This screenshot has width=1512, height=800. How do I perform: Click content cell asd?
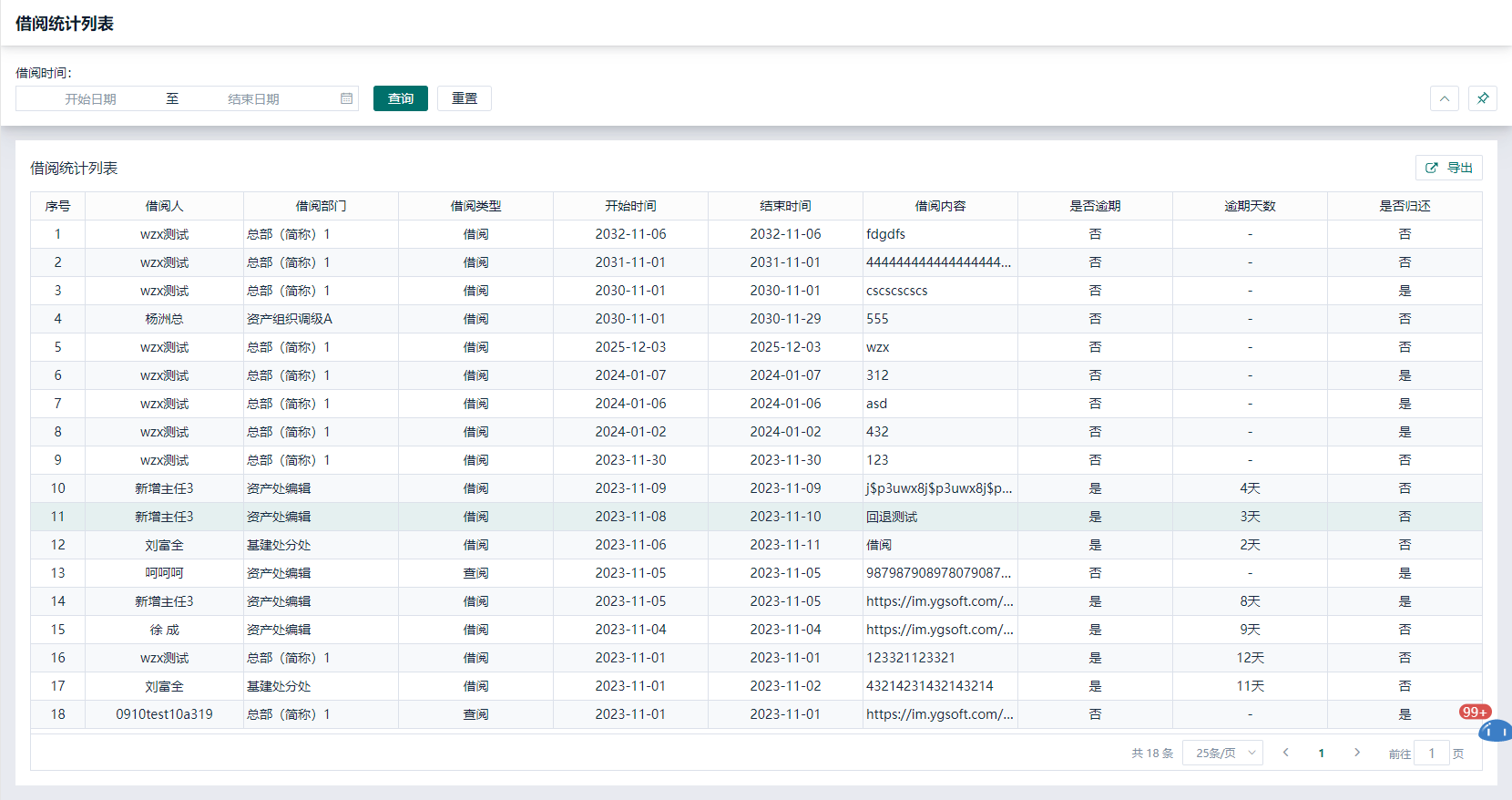(940, 404)
